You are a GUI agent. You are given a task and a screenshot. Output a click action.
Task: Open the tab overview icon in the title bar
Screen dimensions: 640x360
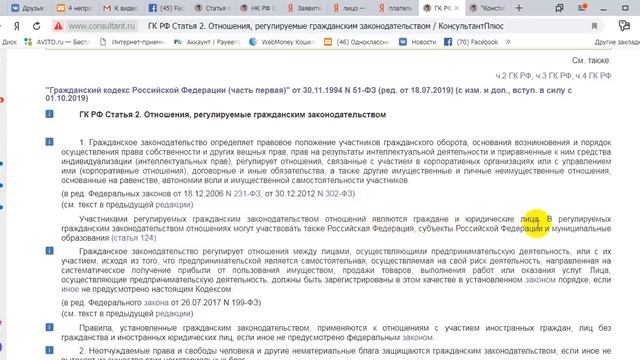[x=559, y=8]
